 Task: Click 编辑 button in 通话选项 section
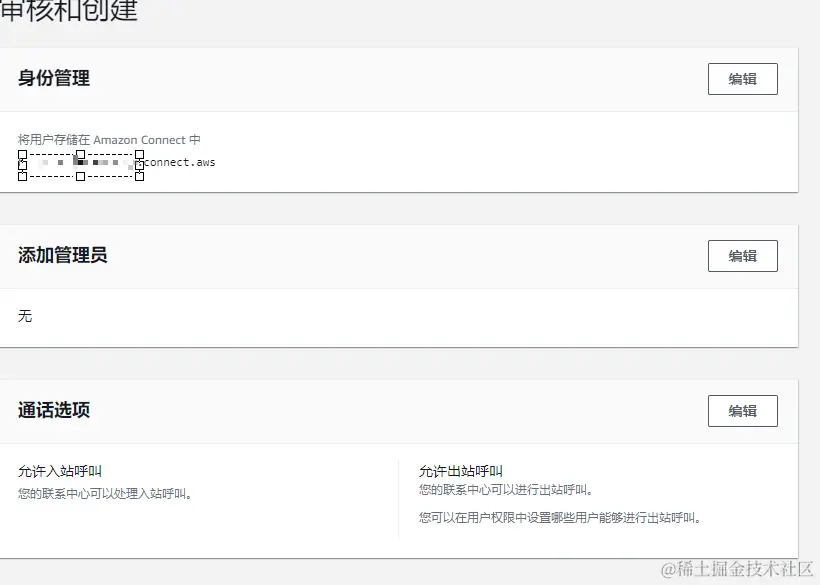pos(743,410)
